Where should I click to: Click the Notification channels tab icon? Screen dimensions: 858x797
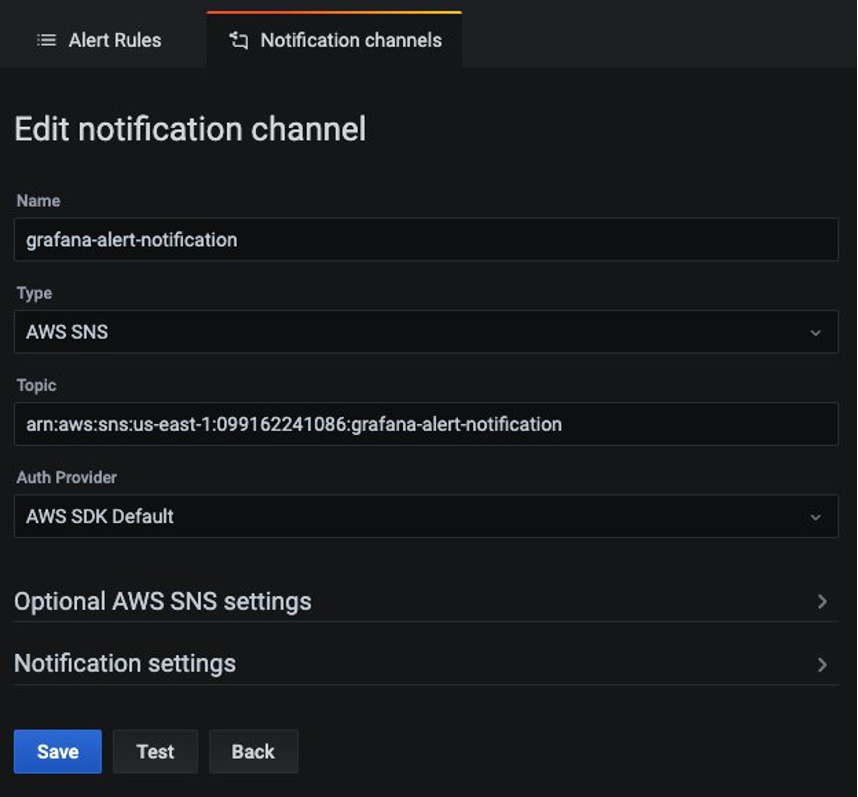point(239,40)
